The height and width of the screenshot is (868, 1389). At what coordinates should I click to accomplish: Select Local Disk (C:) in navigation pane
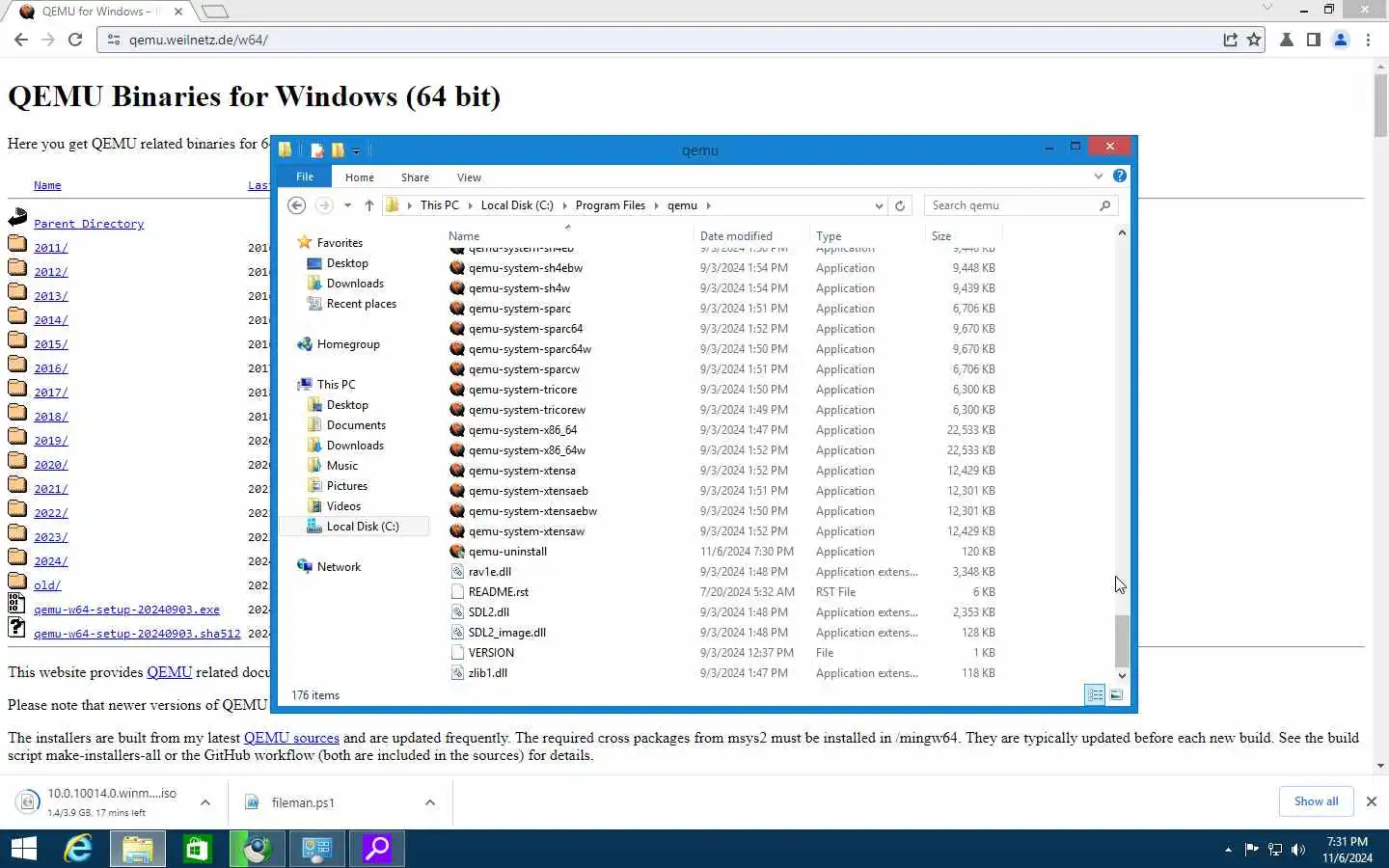[x=362, y=527]
